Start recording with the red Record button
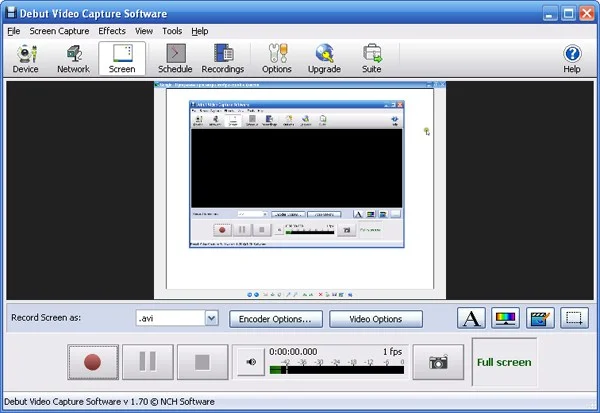 pyautogui.click(x=93, y=362)
